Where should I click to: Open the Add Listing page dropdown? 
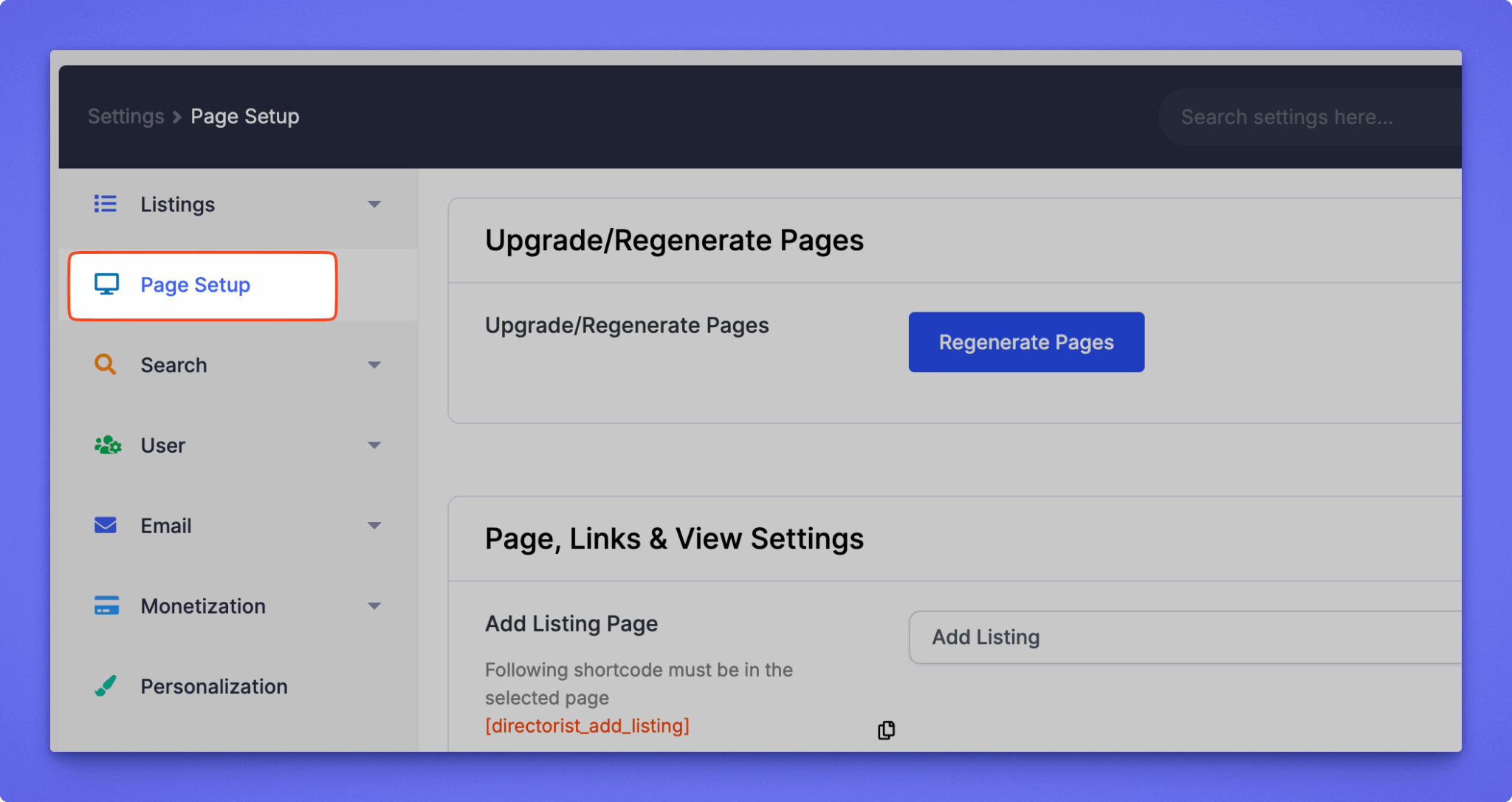click(x=1181, y=637)
